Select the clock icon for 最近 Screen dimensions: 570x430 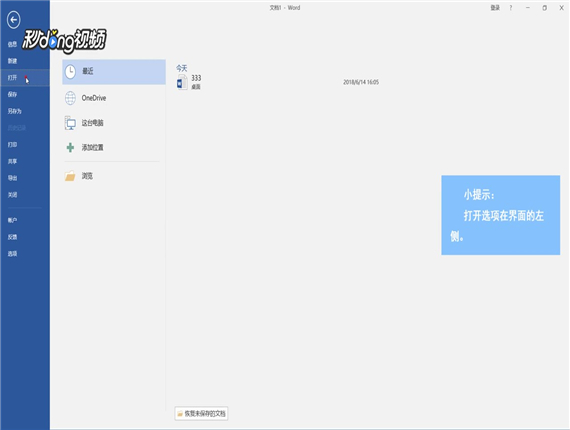coord(70,72)
